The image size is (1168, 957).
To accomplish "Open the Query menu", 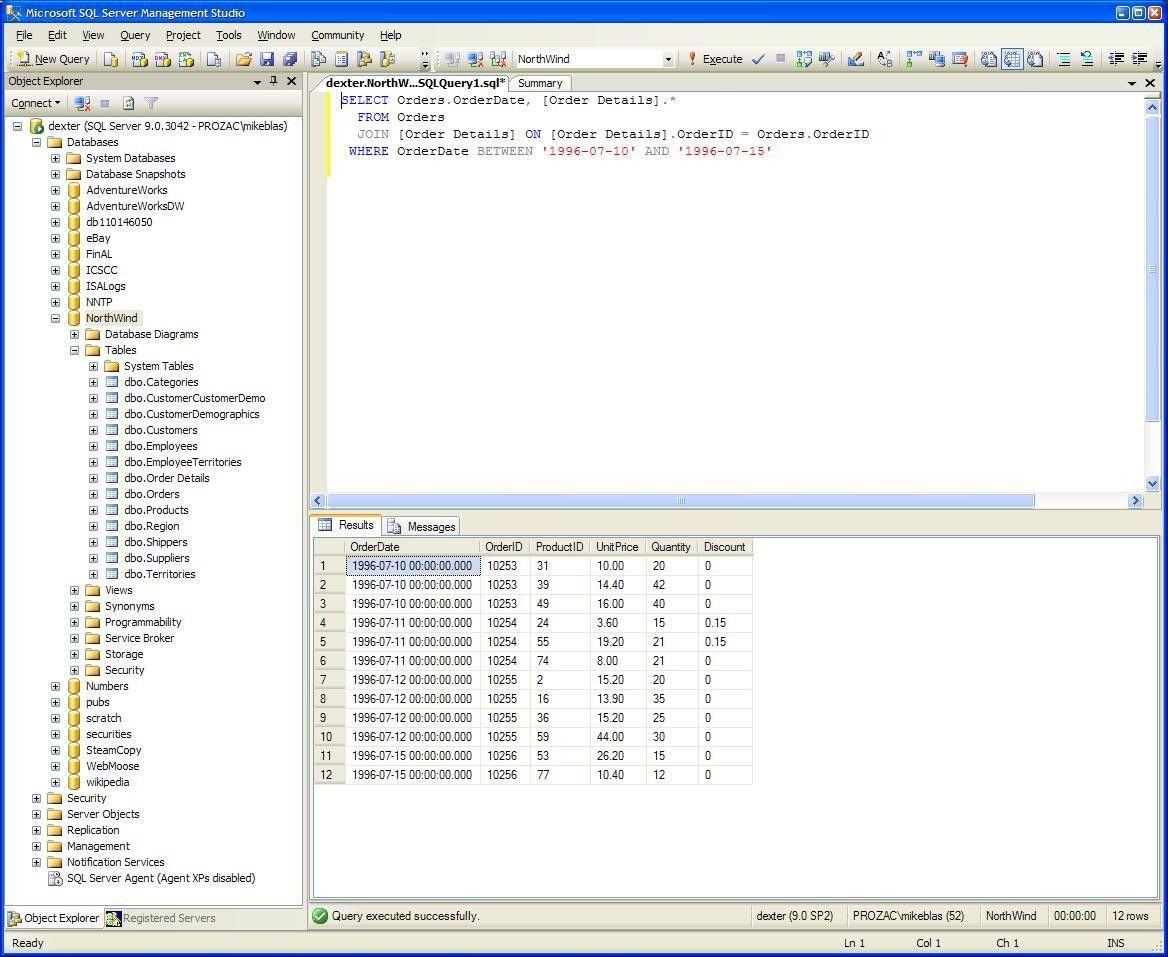I will 135,35.
